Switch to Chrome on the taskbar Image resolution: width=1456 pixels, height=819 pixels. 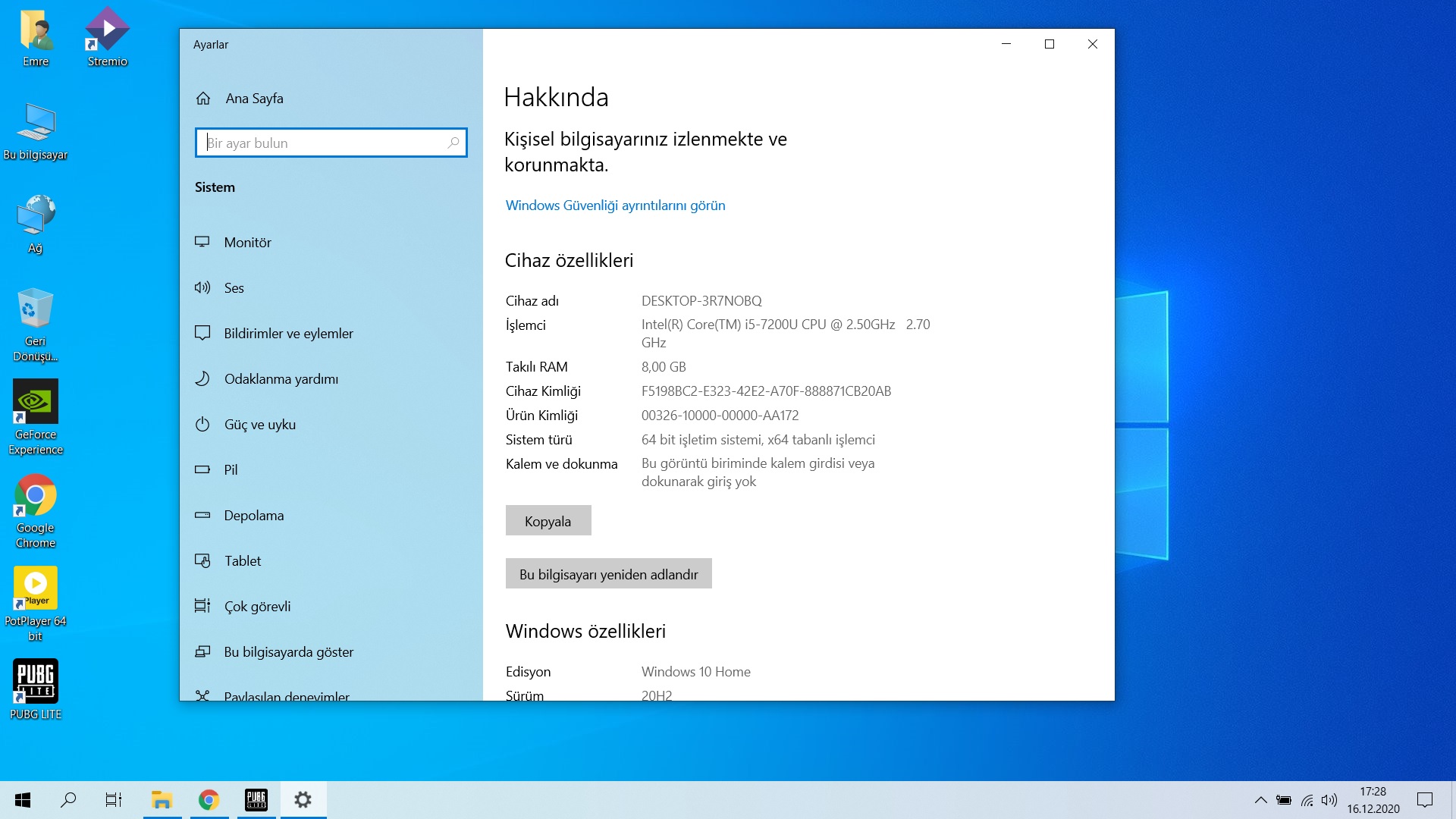coord(209,800)
